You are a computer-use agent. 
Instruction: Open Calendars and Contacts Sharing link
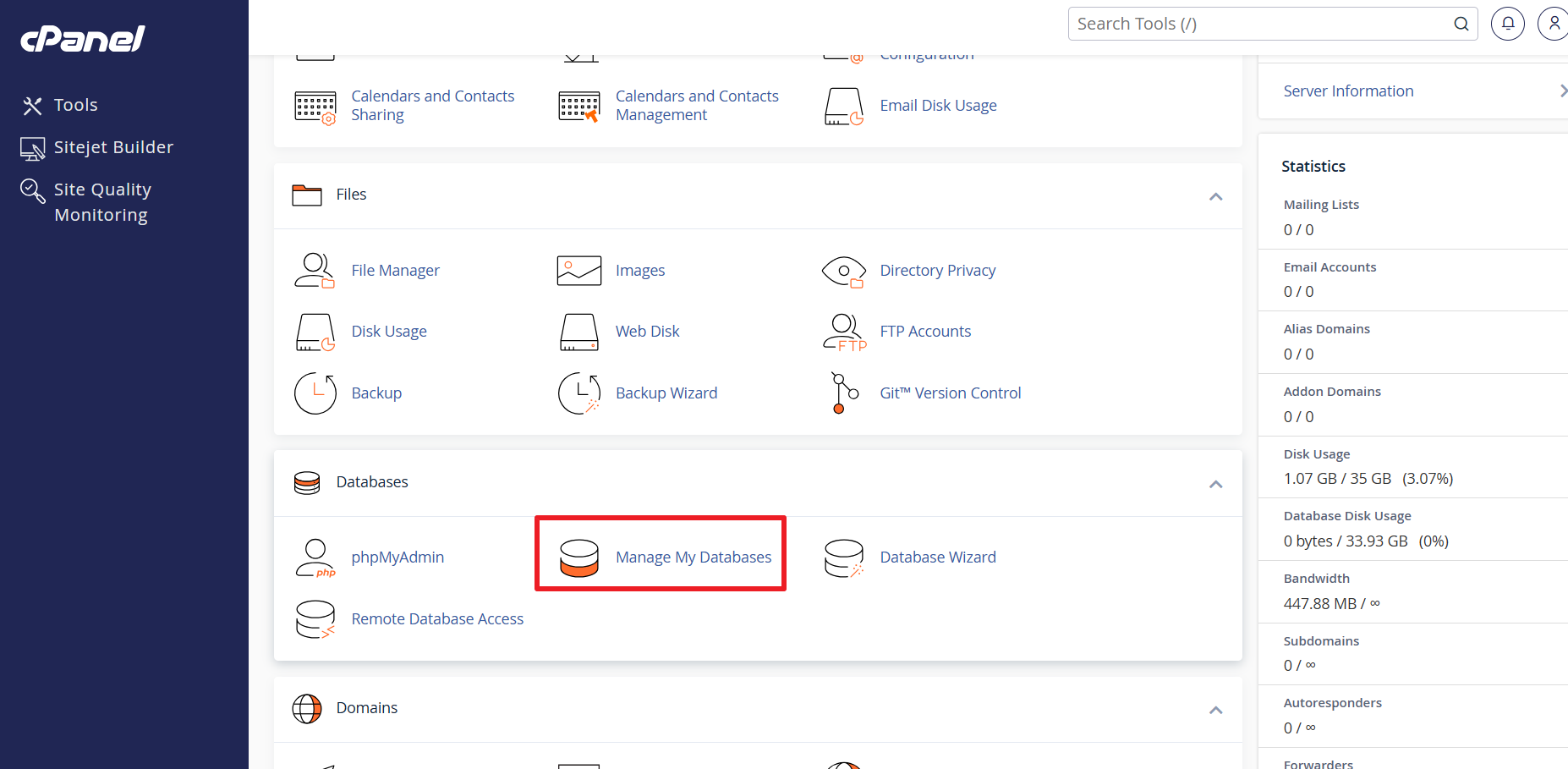pyautogui.click(x=432, y=106)
